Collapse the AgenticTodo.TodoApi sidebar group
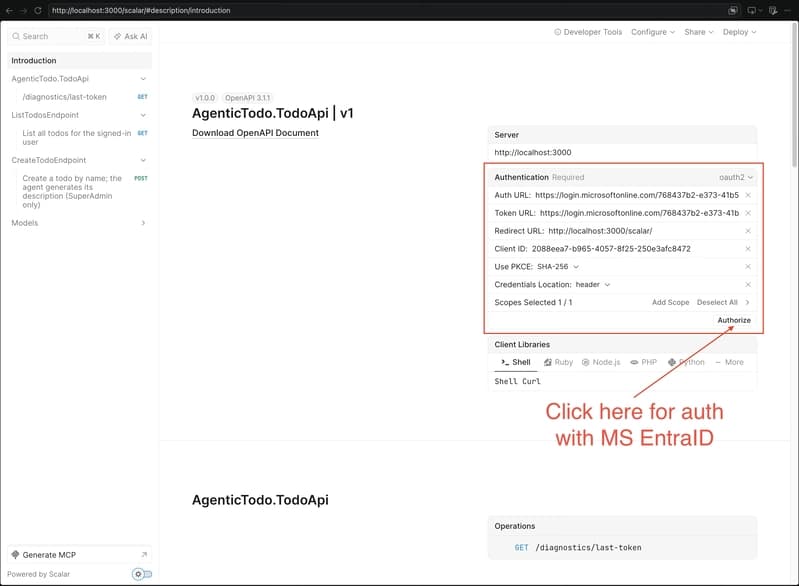The image size is (799, 586). pyautogui.click(x=143, y=78)
